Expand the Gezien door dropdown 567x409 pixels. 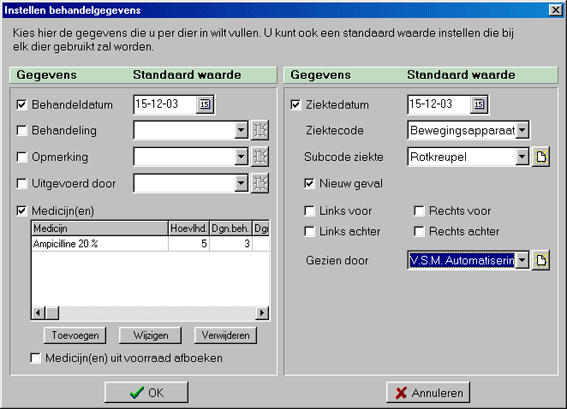[x=522, y=260]
